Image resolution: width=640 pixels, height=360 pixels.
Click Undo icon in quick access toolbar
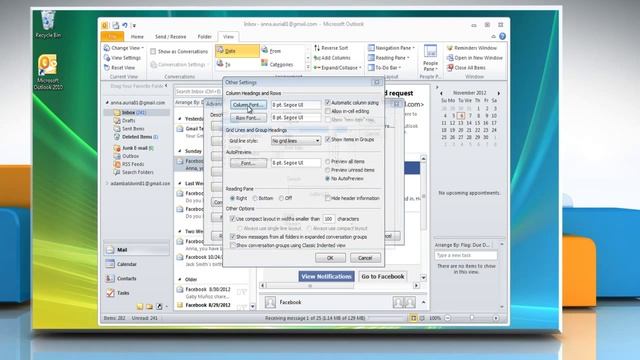coord(124,25)
